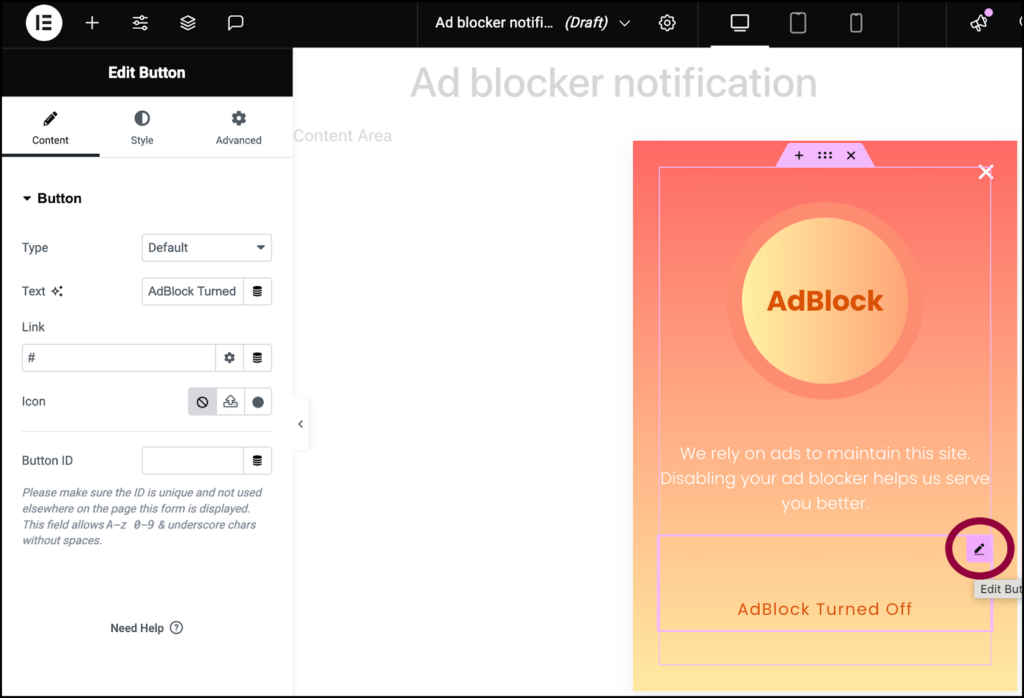Switch preview to tablet mode

coord(797,23)
